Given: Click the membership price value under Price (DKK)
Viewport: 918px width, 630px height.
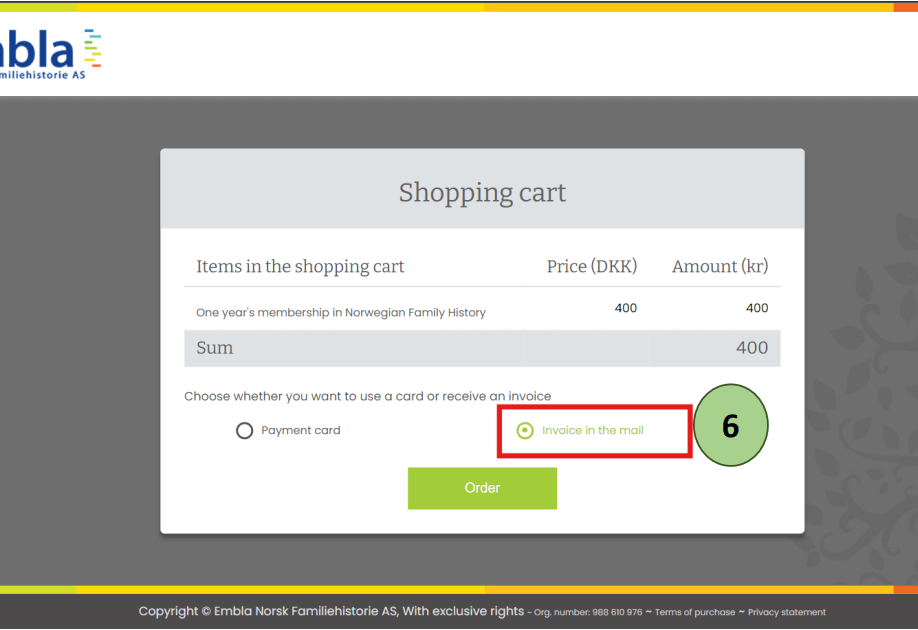Looking at the screenshot, I should pyautogui.click(x=625, y=308).
